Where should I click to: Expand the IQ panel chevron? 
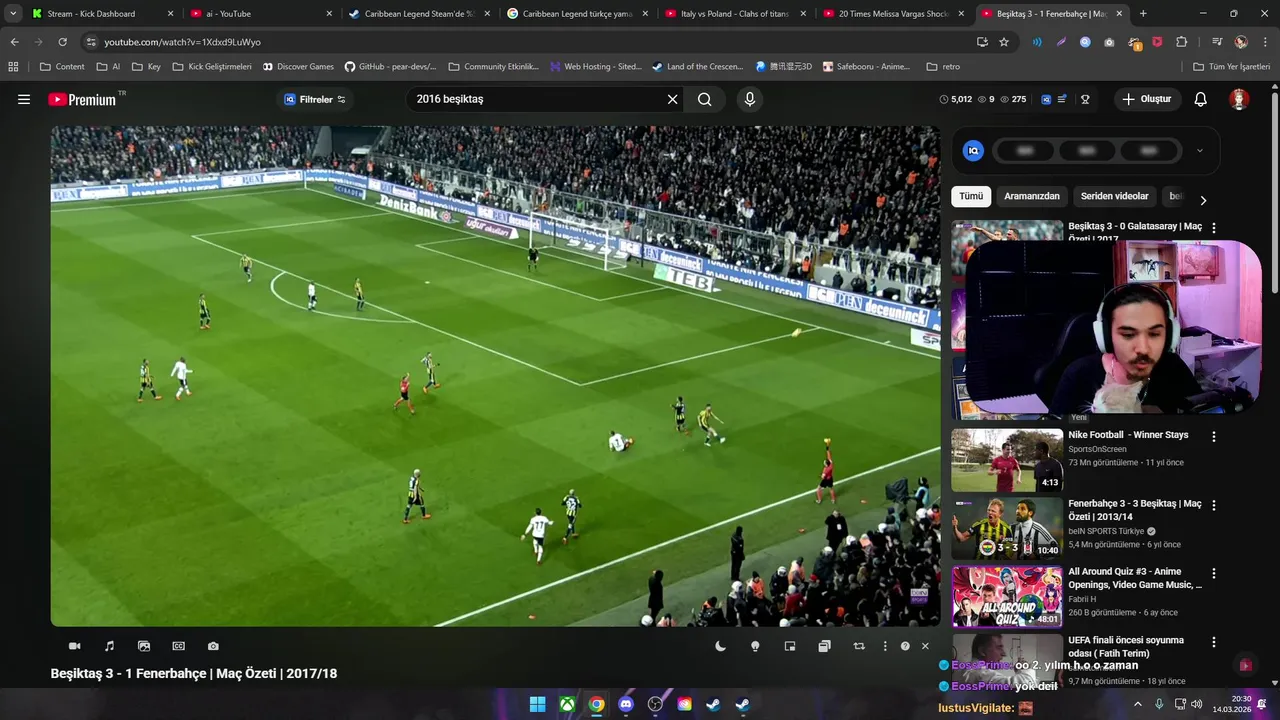tap(1200, 151)
